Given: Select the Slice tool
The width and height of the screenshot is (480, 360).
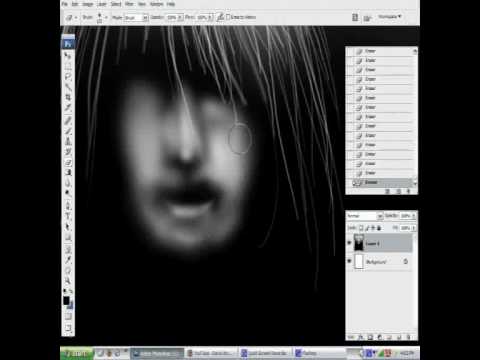Looking at the screenshot, I should 68,107.
